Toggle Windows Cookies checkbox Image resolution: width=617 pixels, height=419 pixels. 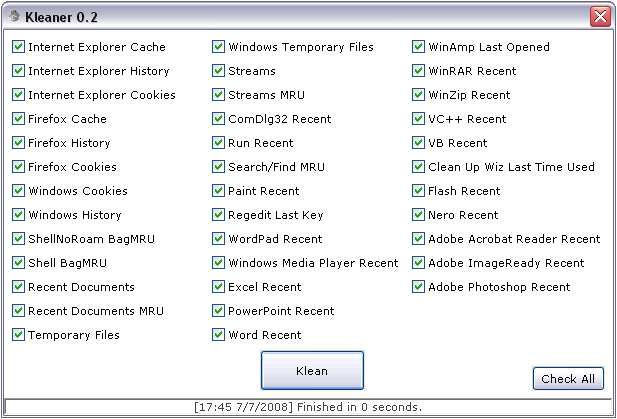(18, 191)
